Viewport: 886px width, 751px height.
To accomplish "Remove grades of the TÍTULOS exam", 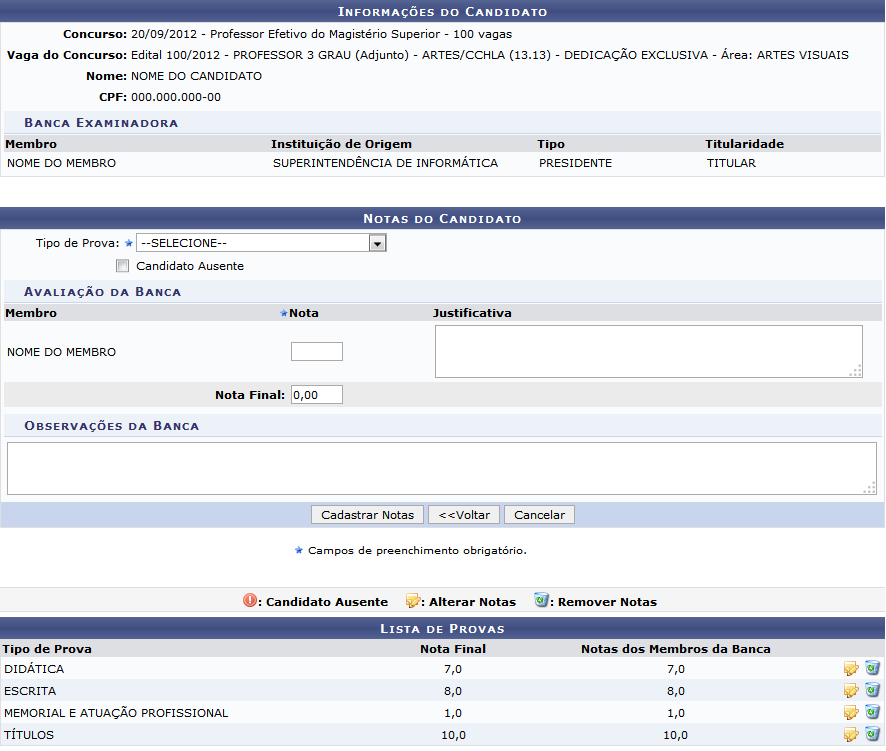I will [872, 735].
